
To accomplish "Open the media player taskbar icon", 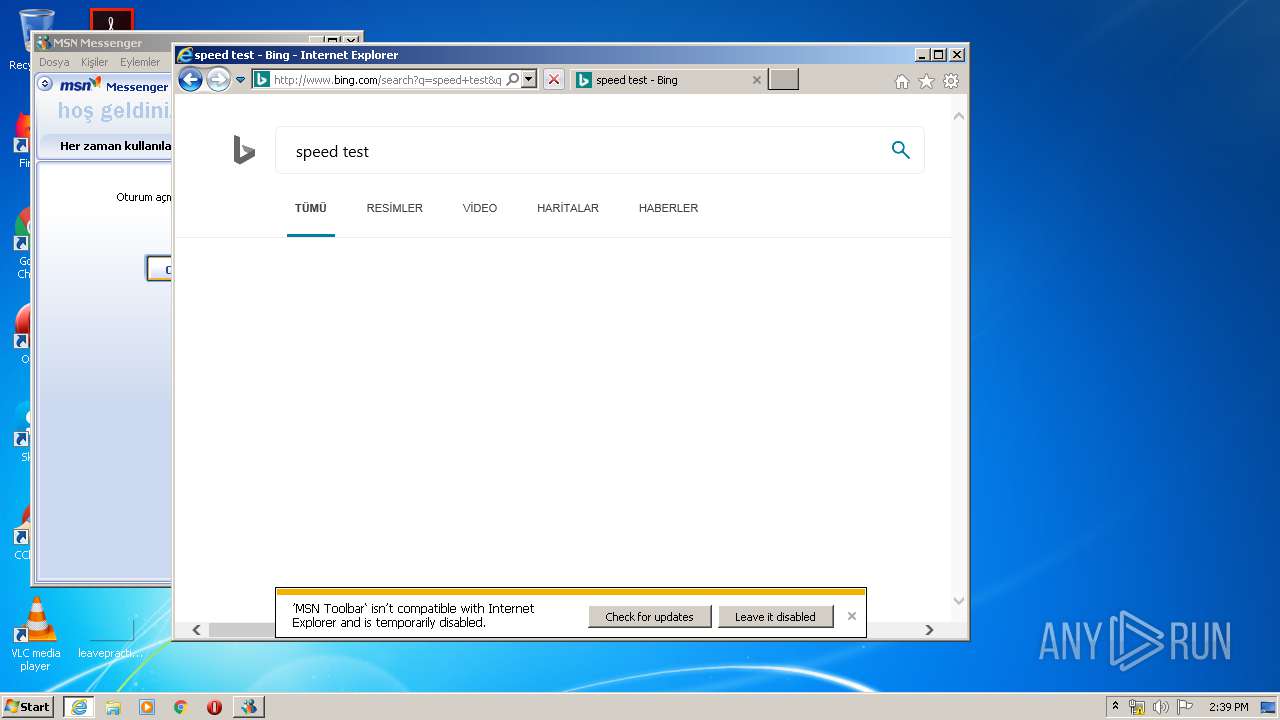I will (147, 707).
